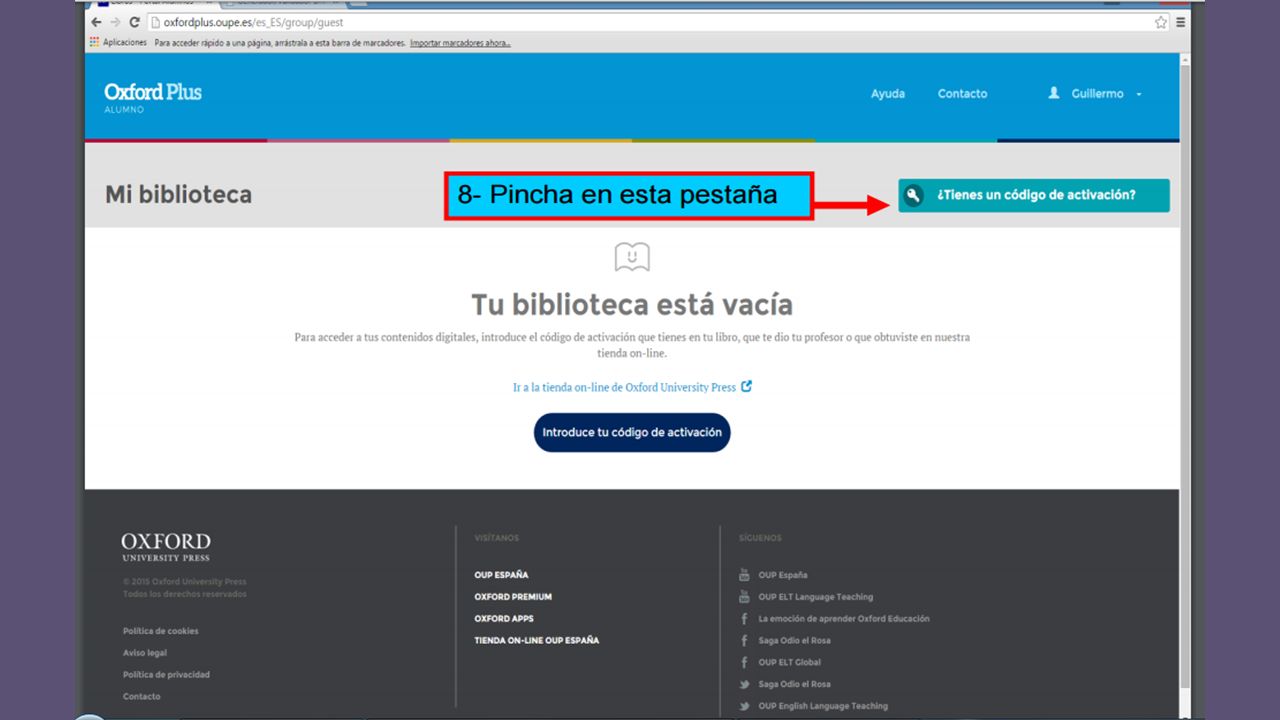Click the Twitter icon beside OUP English Language Teaching

[x=744, y=706]
